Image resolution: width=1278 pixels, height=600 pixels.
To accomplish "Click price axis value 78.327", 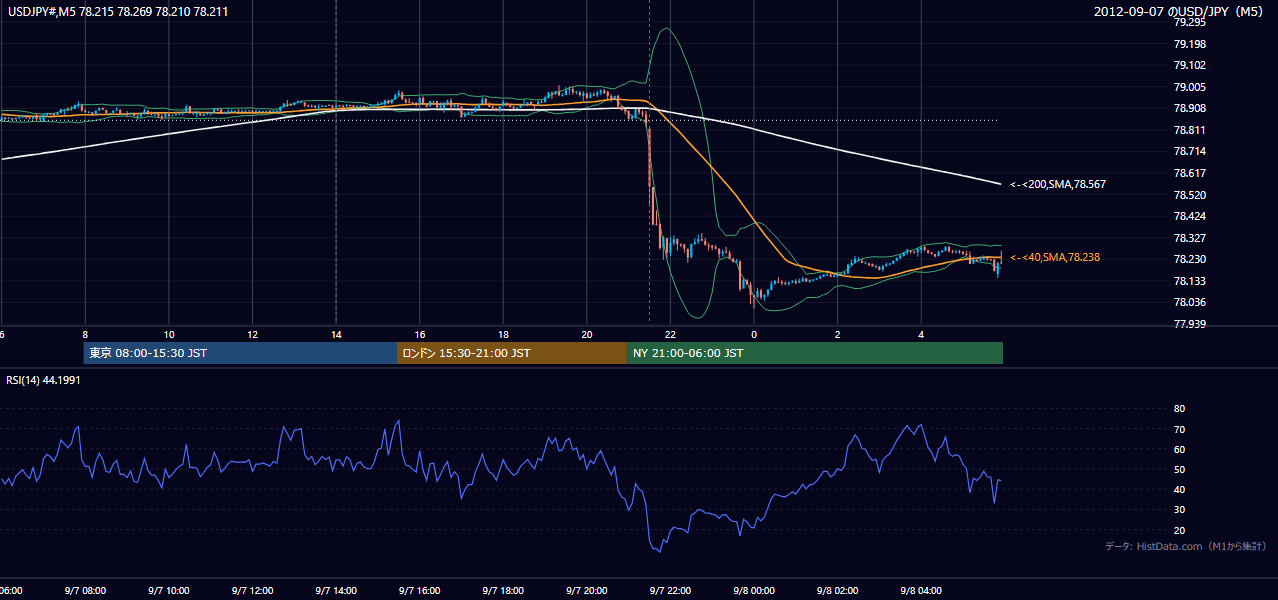I will (1188, 238).
